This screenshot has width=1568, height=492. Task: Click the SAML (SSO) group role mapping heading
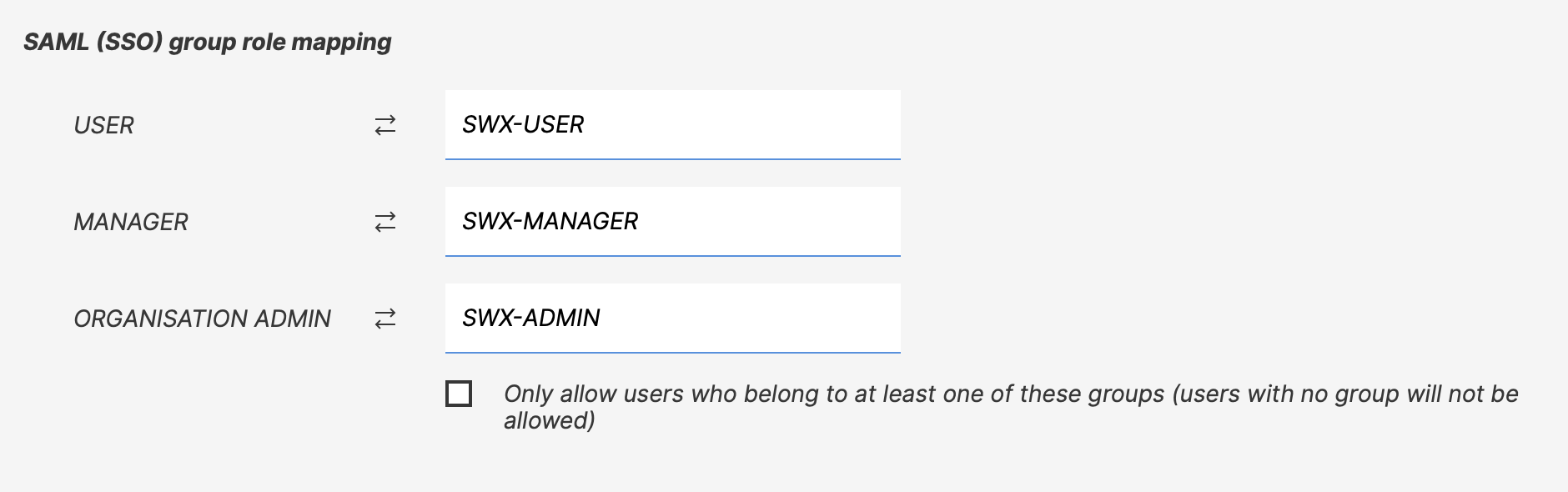pyautogui.click(x=207, y=43)
